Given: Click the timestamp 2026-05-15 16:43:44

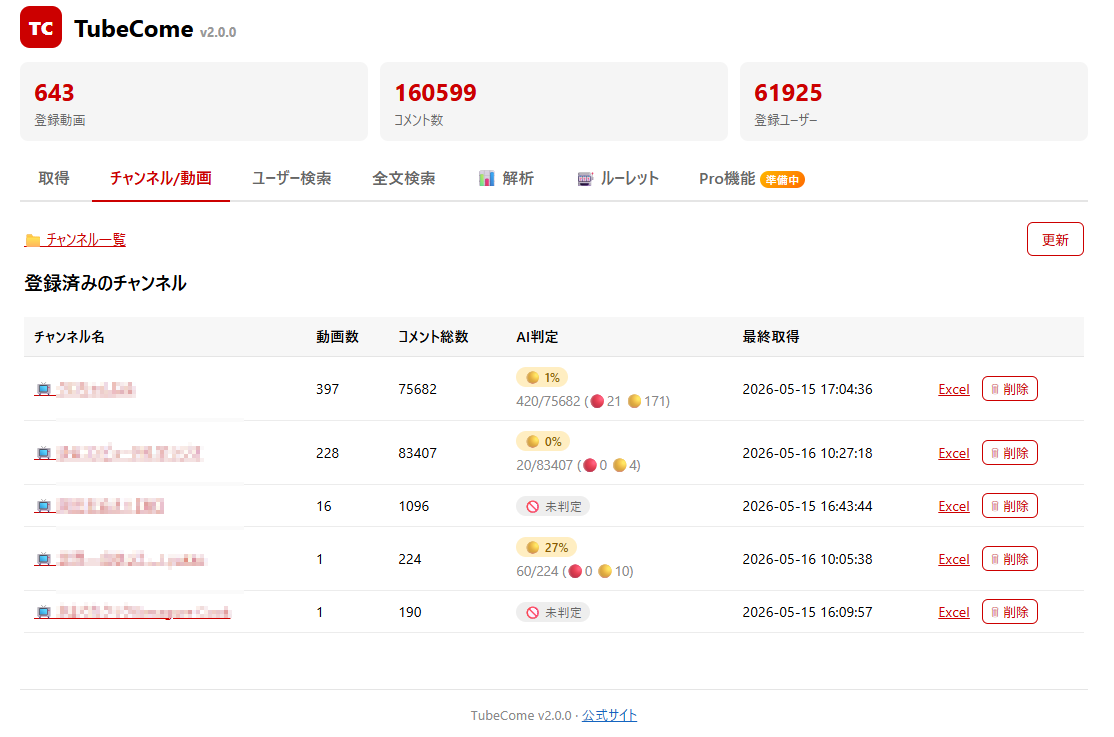Looking at the screenshot, I should [807, 506].
